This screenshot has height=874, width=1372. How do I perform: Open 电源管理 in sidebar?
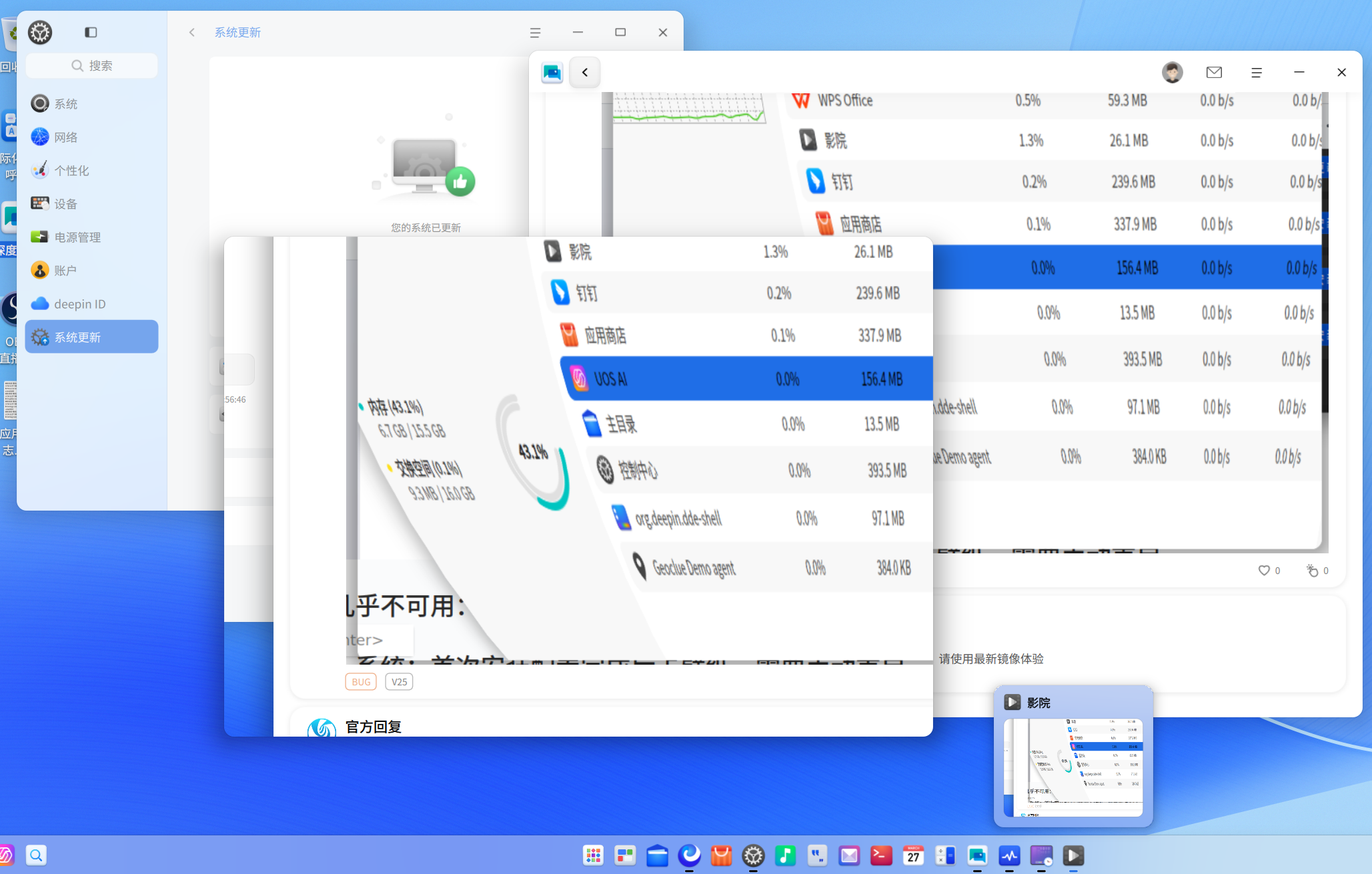92,237
